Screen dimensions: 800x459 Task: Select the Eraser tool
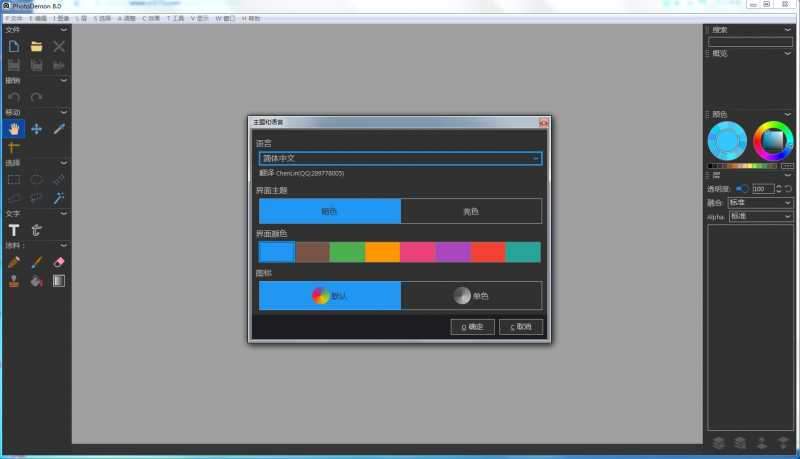coord(58,262)
